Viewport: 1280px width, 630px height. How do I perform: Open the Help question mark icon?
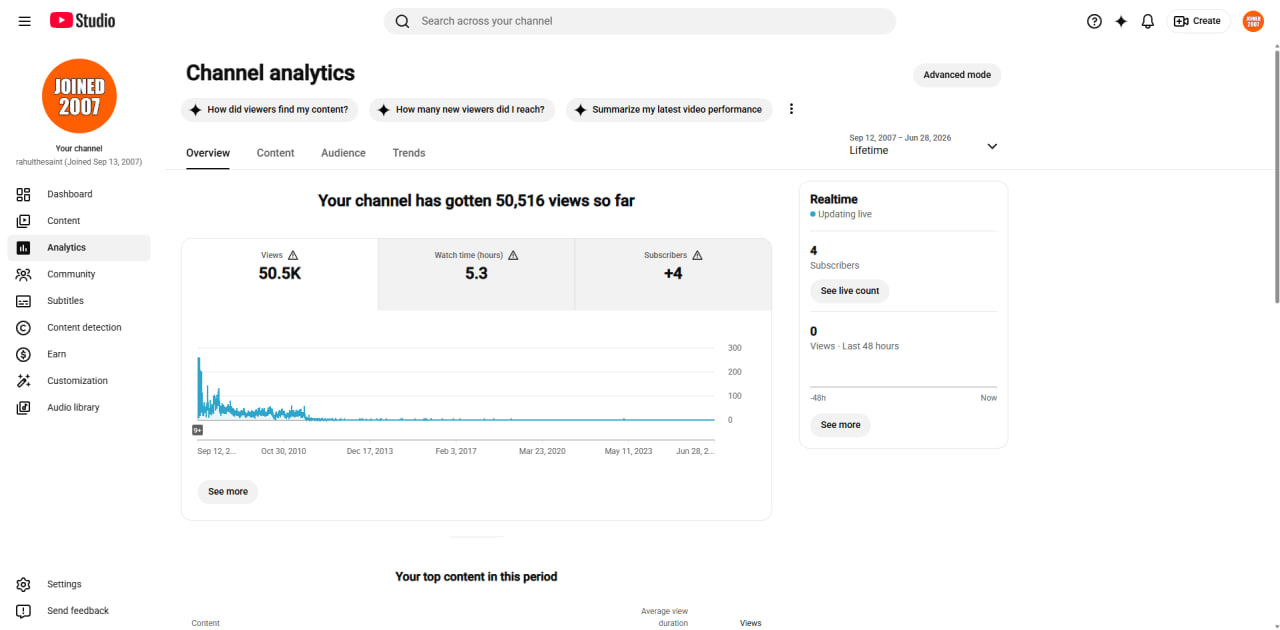pyautogui.click(x=1094, y=21)
